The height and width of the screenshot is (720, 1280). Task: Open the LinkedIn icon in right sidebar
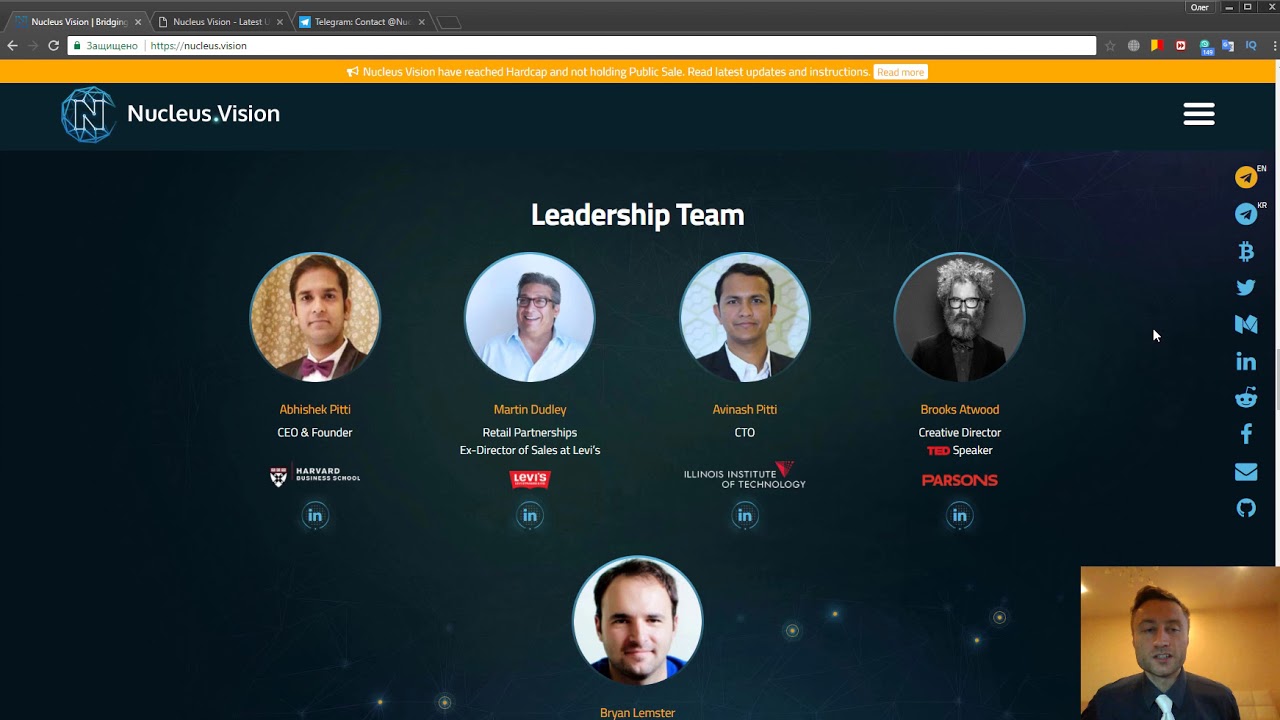click(x=1246, y=361)
